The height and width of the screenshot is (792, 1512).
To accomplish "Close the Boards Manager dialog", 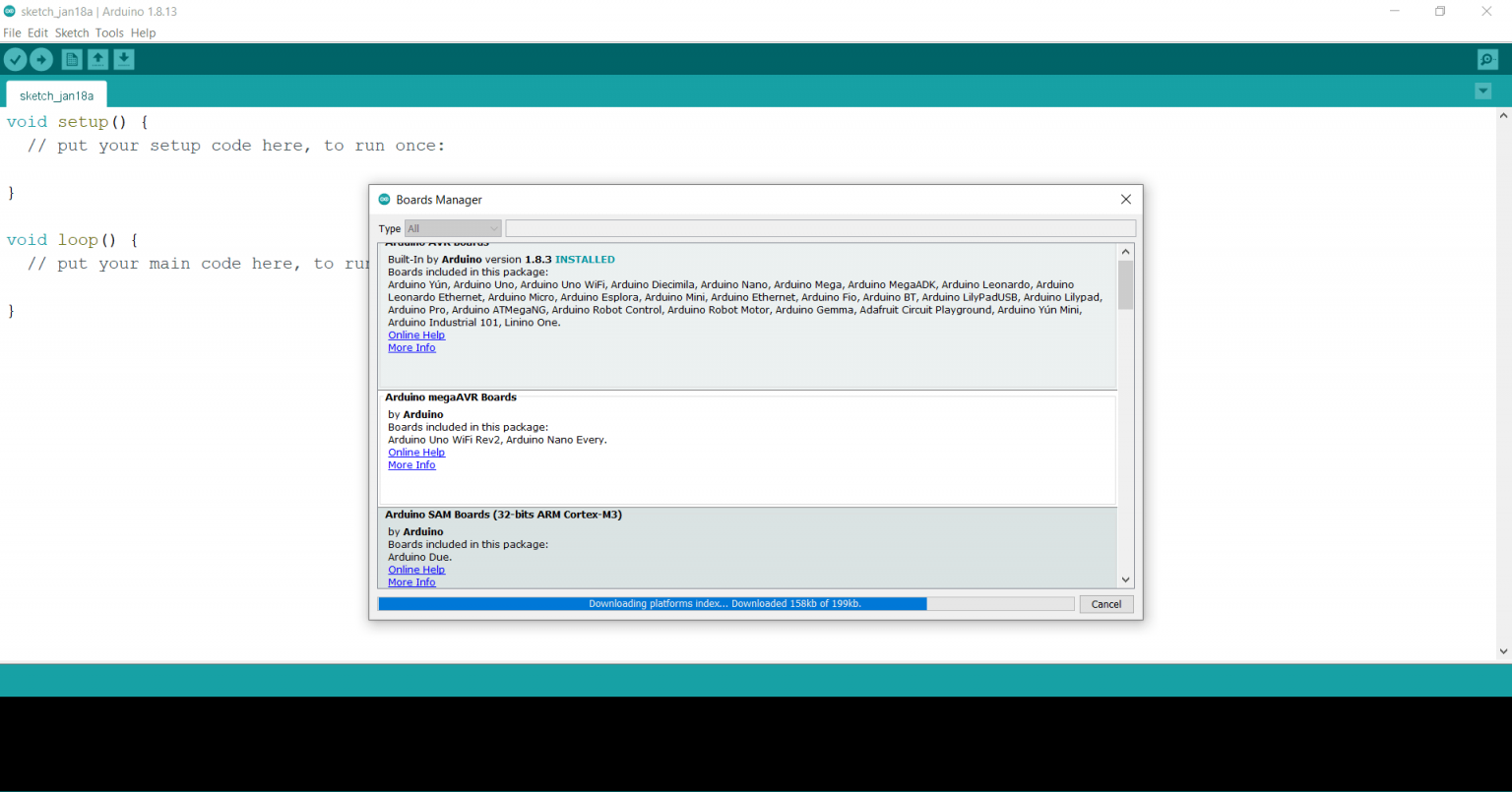I will click(1126, 199).
